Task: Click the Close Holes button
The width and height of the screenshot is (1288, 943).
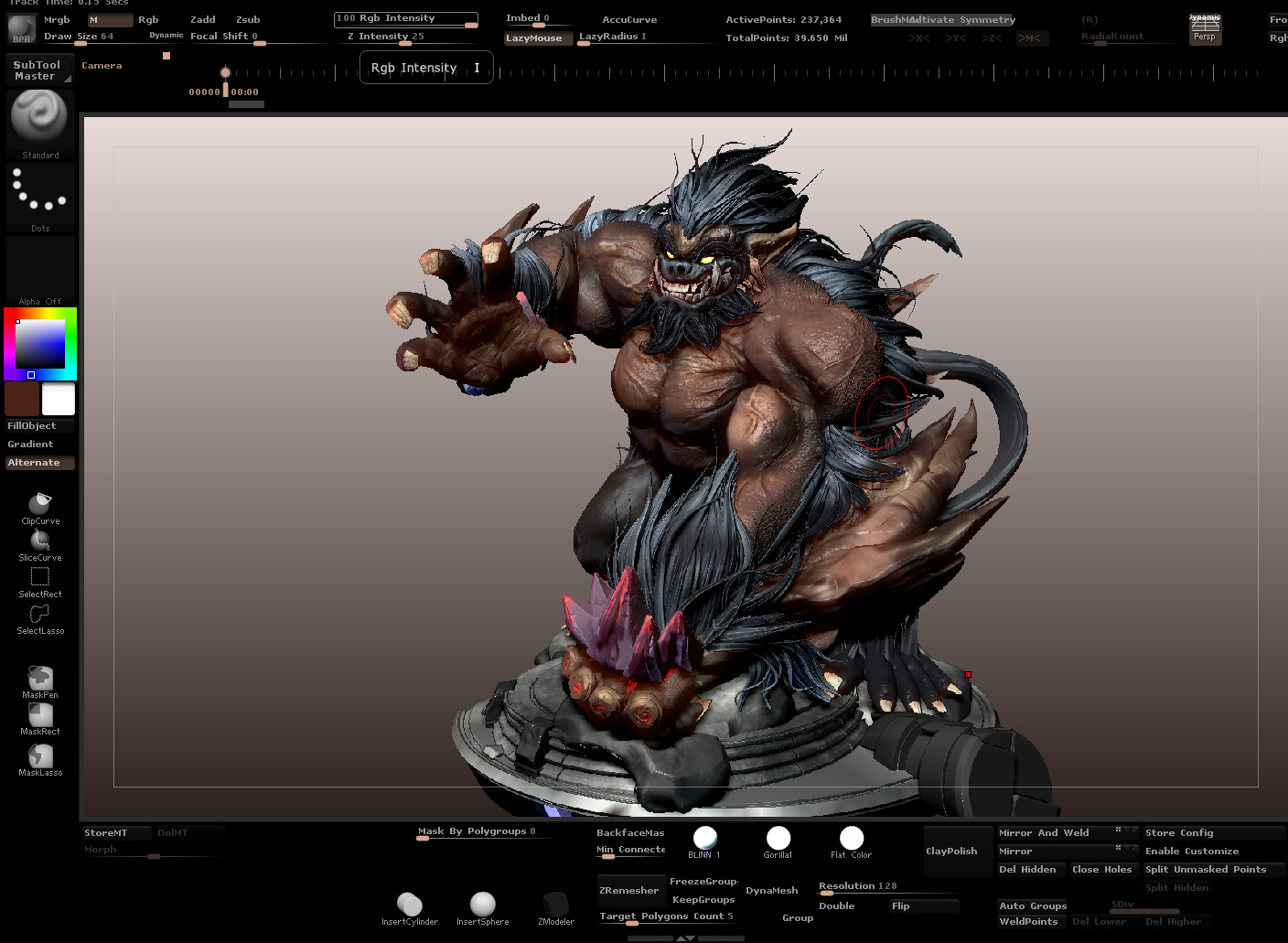Action: (x=1102, y=870)
